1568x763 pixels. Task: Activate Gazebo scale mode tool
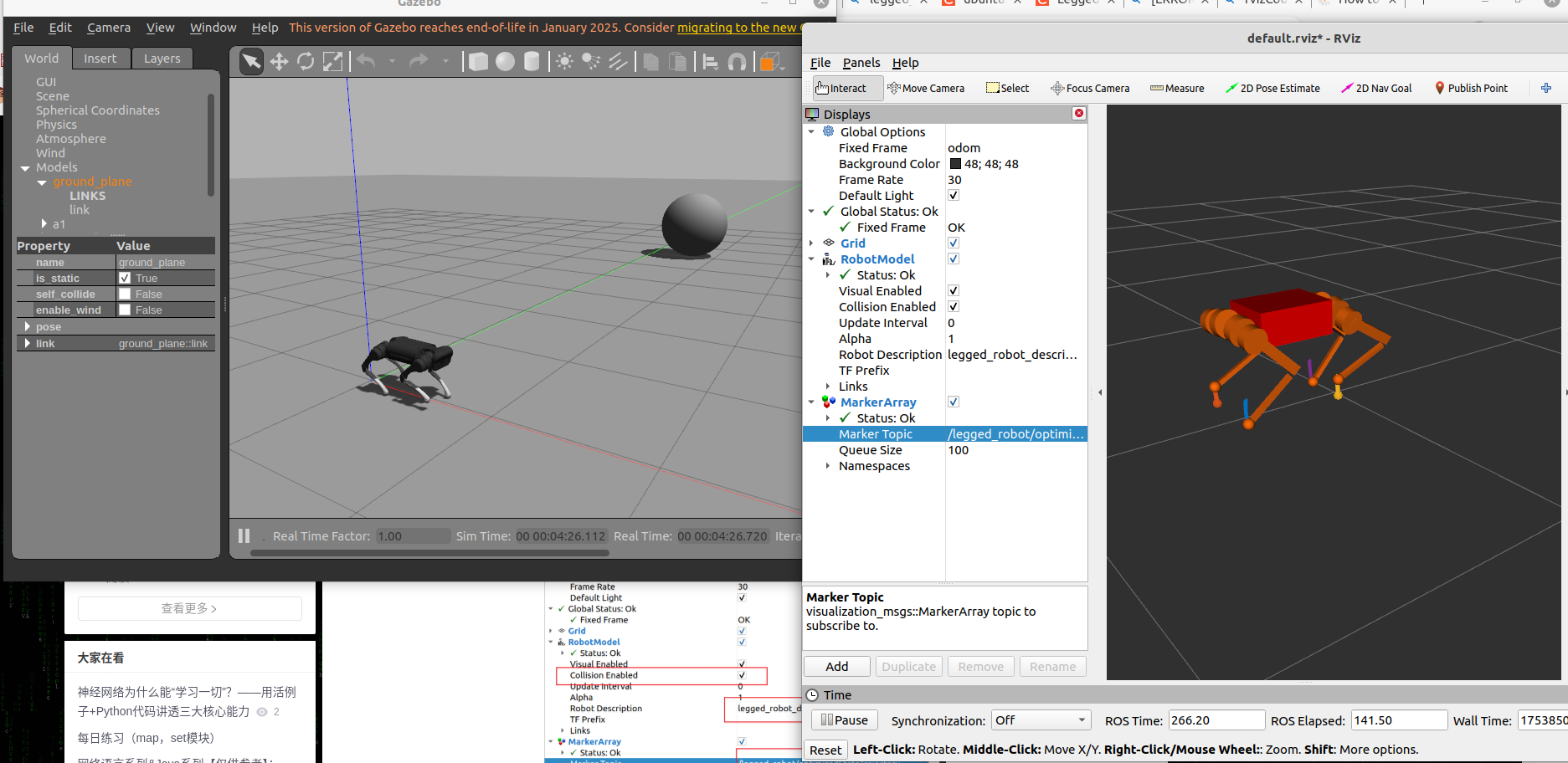tap(332, 61)
